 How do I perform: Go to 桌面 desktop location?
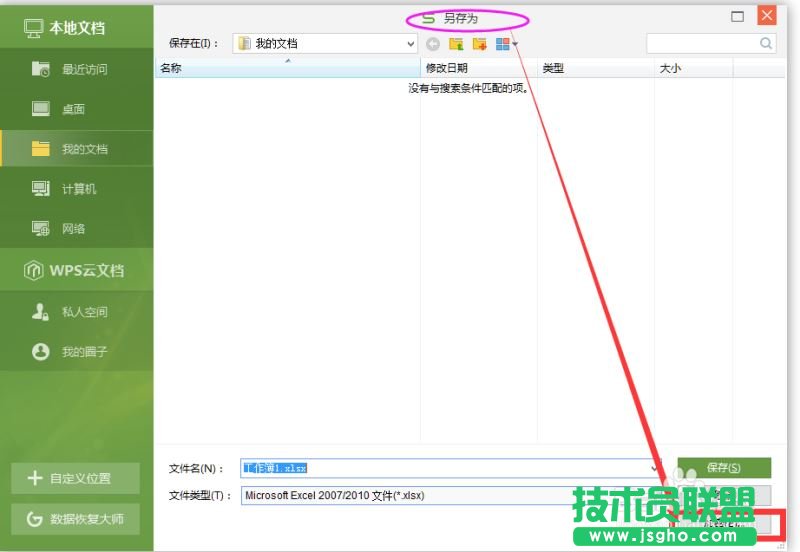[x=77, y=109]
